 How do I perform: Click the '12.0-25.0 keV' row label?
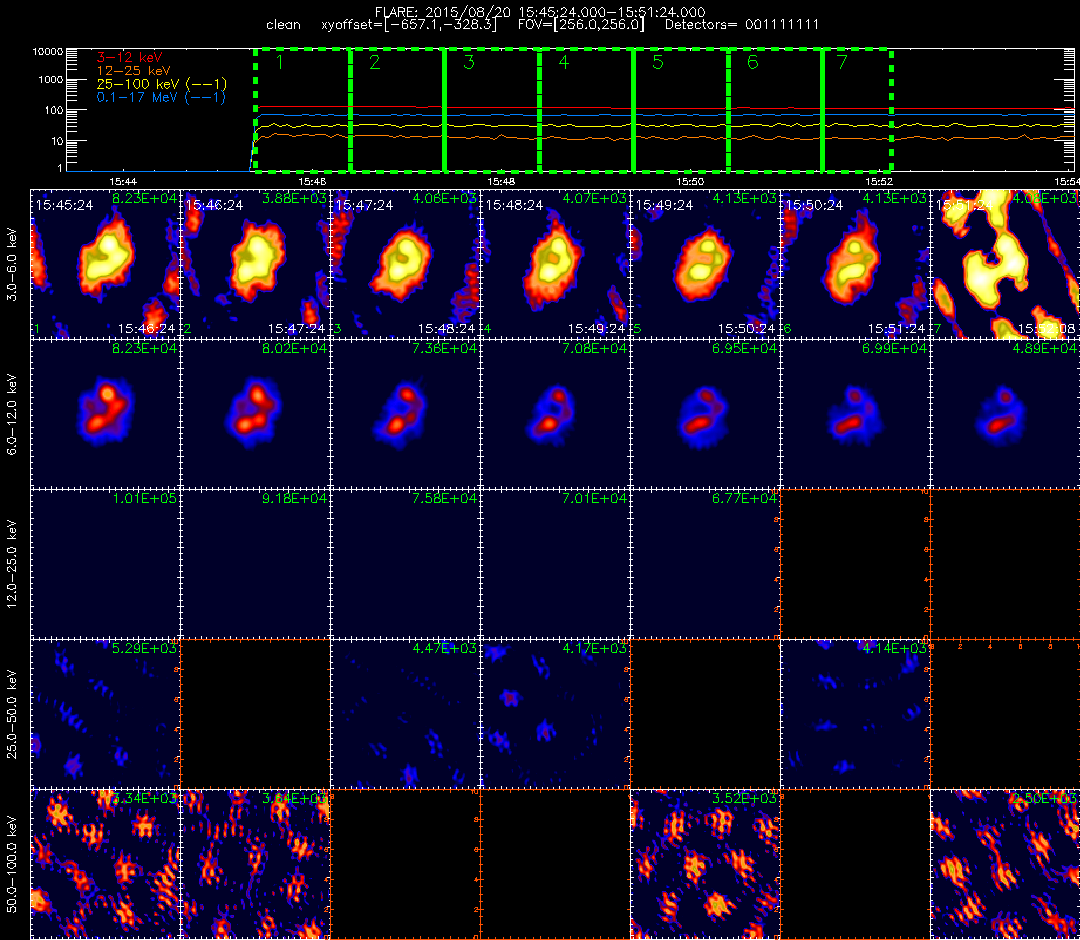pyautogui.click(x=14, y=565)
